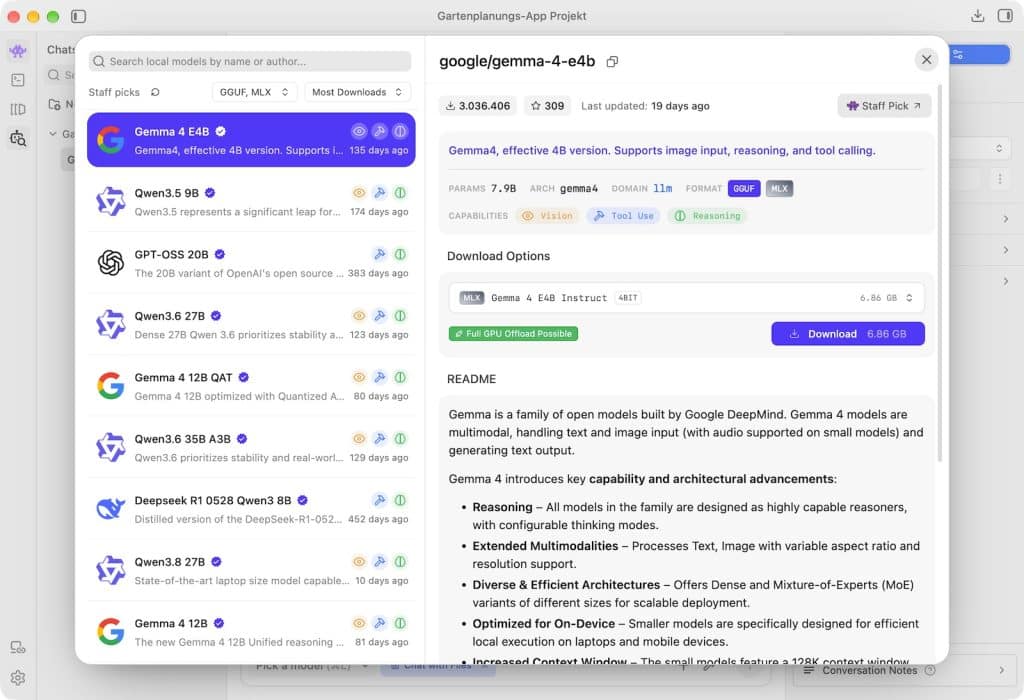
Task: Click the 4BIT quantization tag
Action: click(628, 298)
